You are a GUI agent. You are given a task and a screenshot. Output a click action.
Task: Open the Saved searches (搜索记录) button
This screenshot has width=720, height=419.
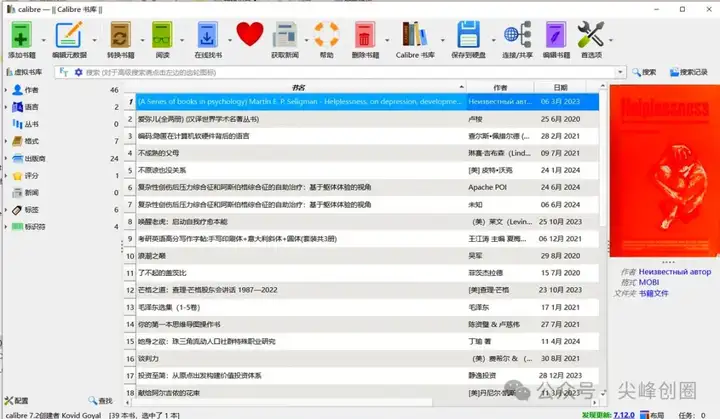[688, 72]
